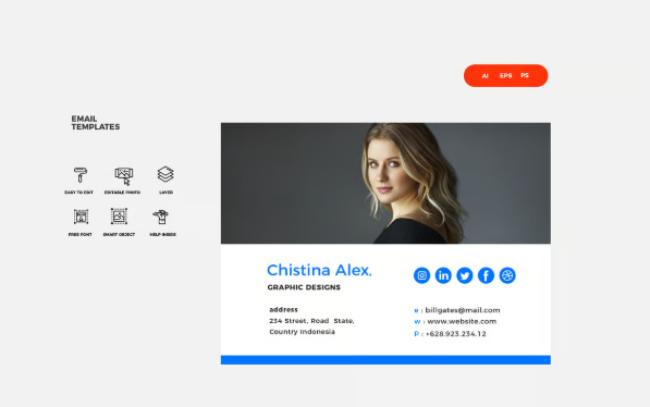The width and height of the screenshot is (650, 407).
Task: Click the Smart Object icon
Action: (x=119, y=216)
